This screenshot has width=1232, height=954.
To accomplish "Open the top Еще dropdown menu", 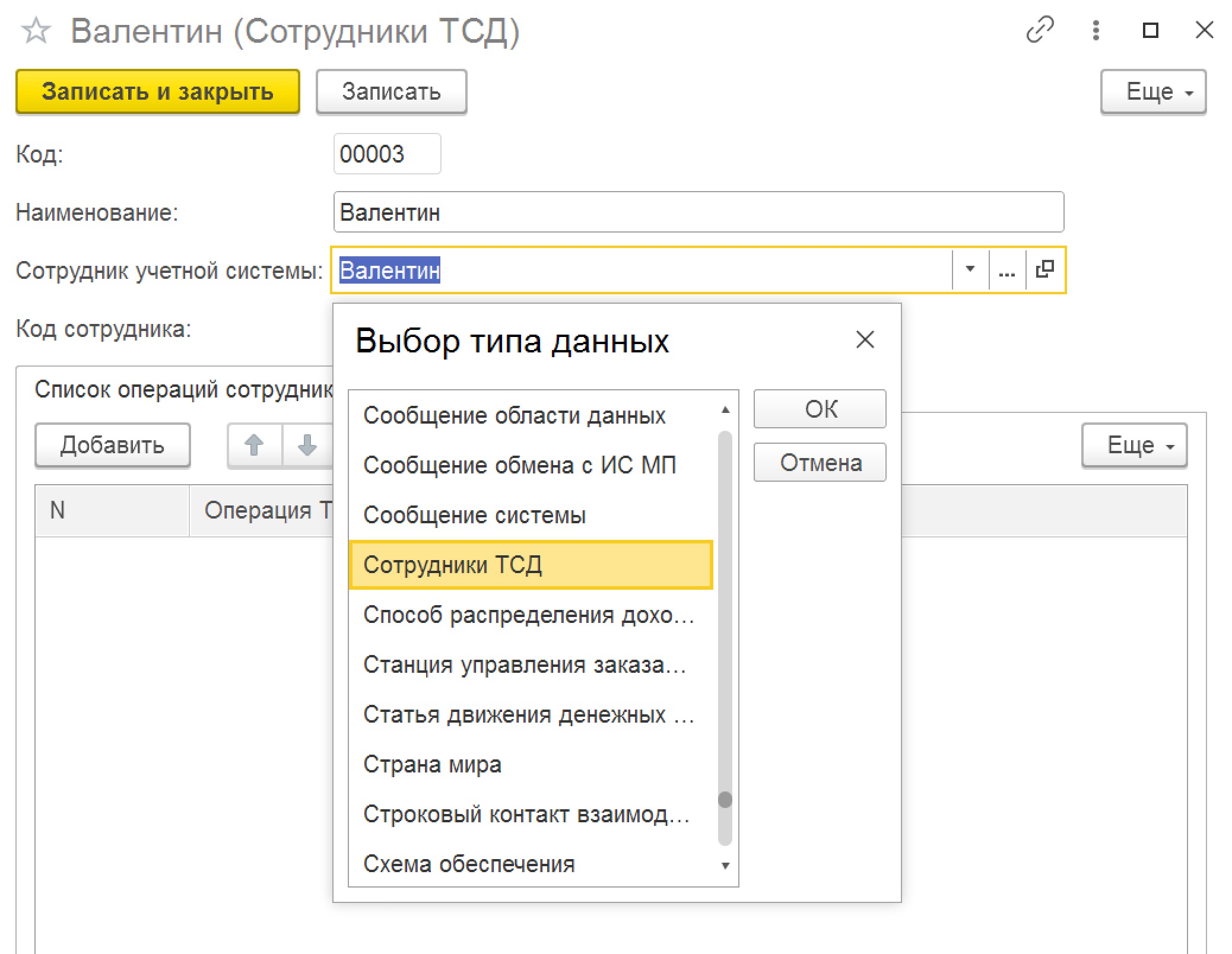I will coord(1153,91).
